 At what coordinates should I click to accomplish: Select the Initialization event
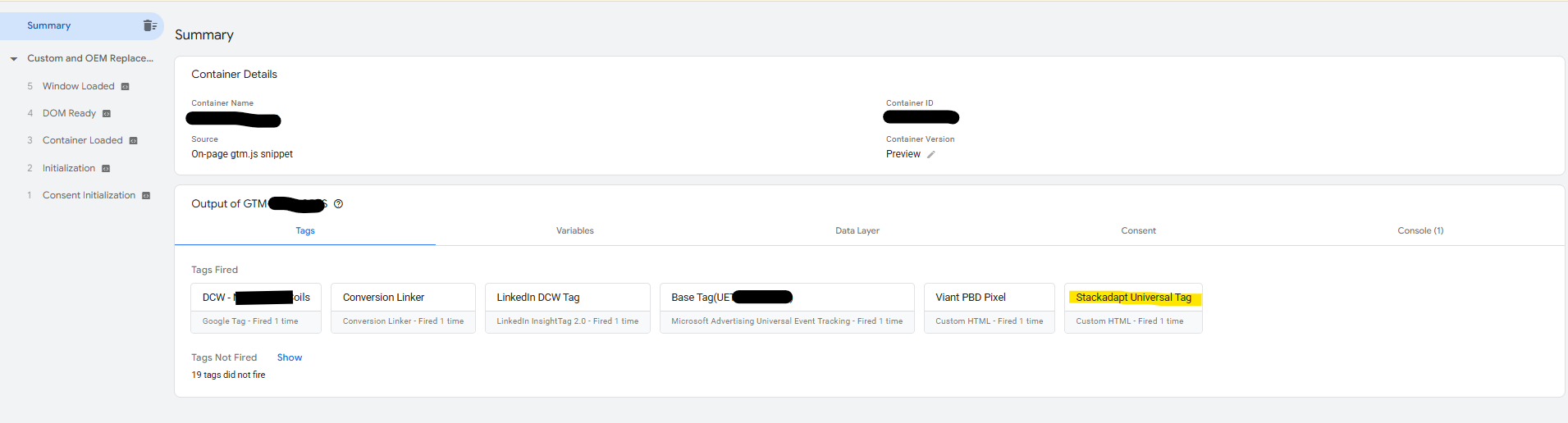[x=69, y=168]
